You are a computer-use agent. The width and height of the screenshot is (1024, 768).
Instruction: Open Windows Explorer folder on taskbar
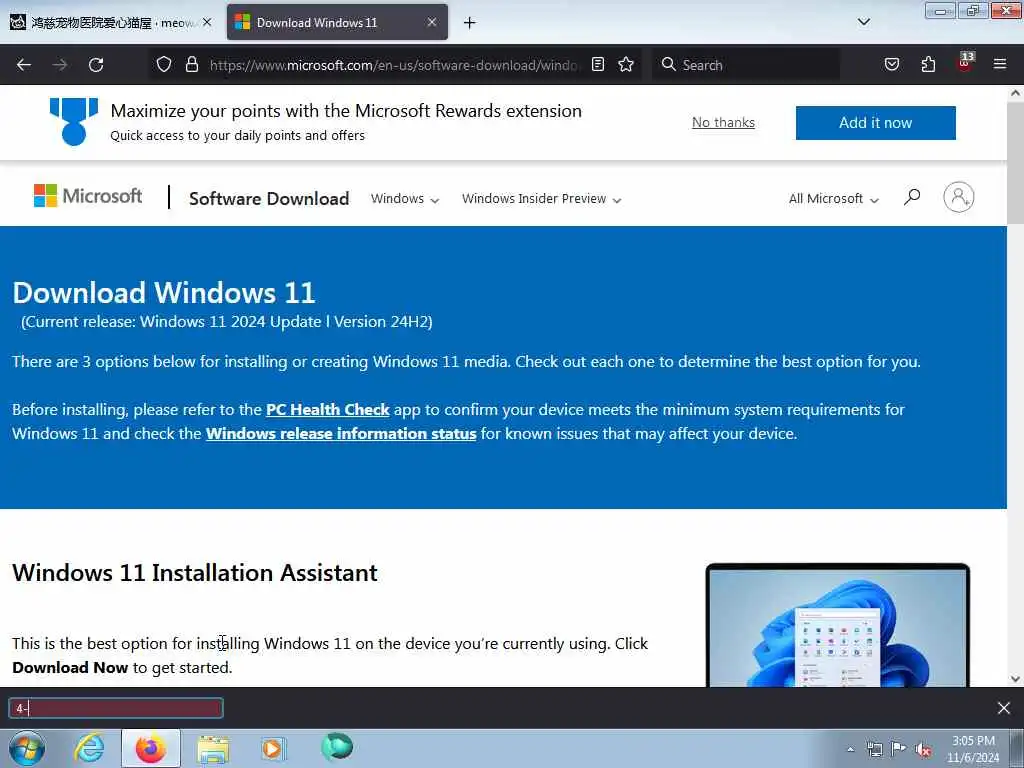(x=213, y=749)
